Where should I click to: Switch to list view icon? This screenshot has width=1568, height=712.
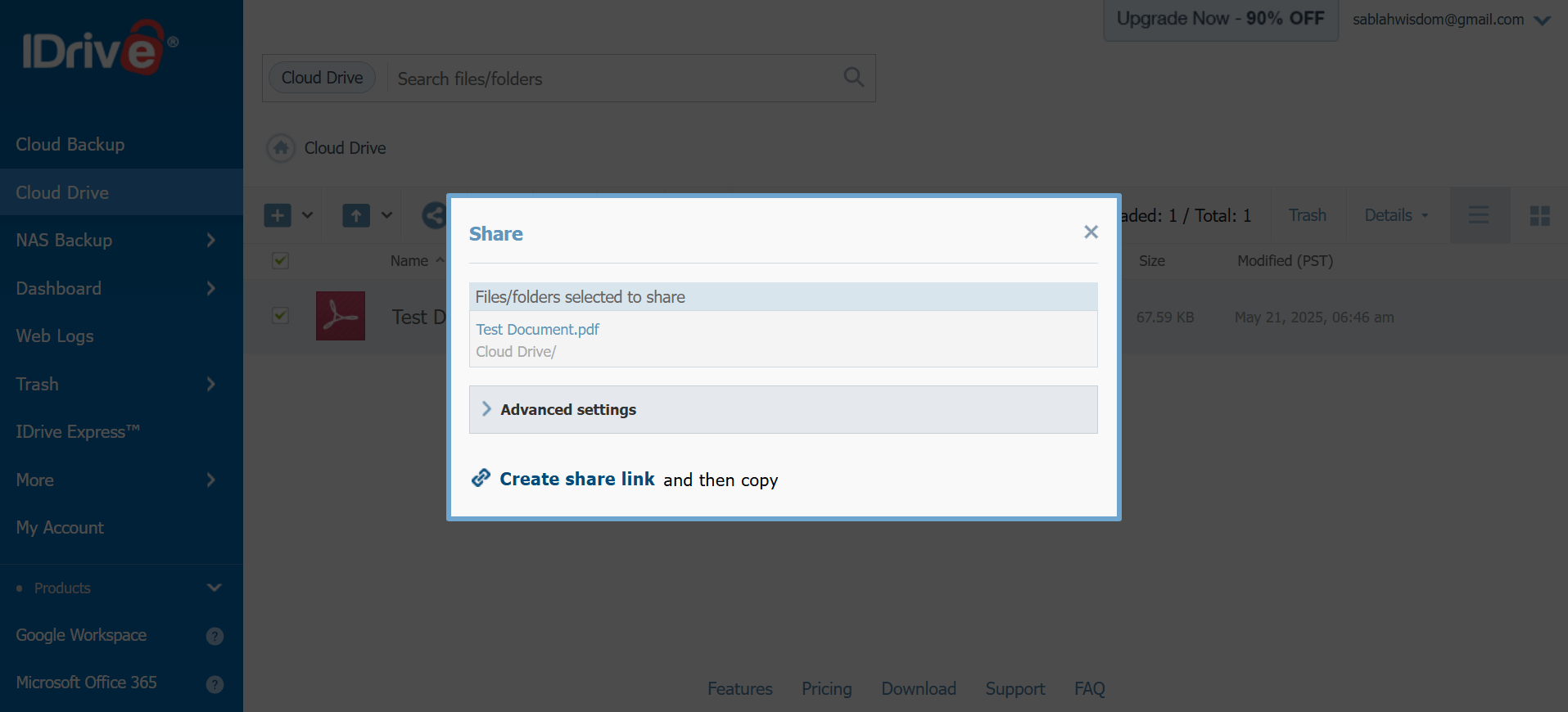pyautogui.click(x=1479, y=215)
